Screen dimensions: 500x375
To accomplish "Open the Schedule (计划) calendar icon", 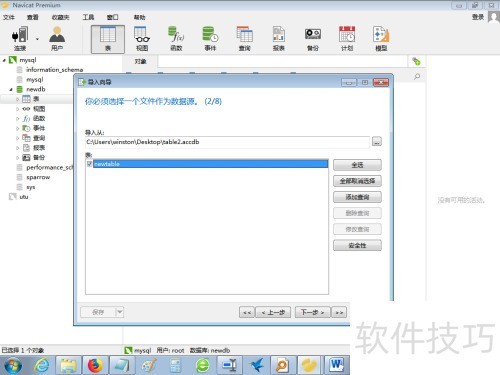I will click(x=347, y=38).
